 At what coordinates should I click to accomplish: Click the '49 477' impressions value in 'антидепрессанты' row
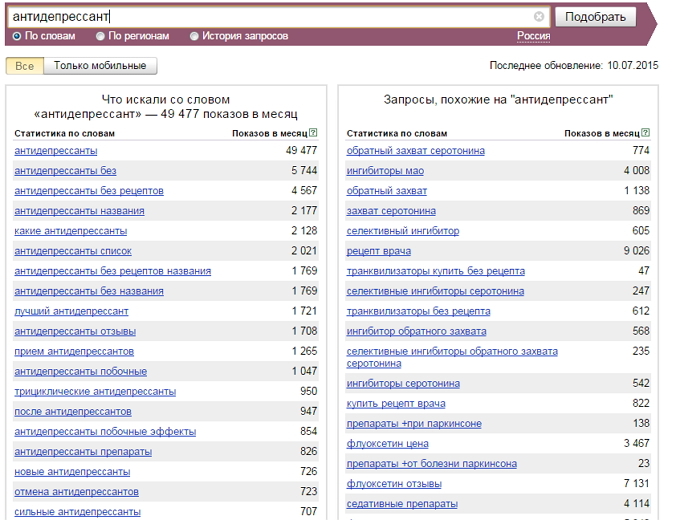coord(301,150)
